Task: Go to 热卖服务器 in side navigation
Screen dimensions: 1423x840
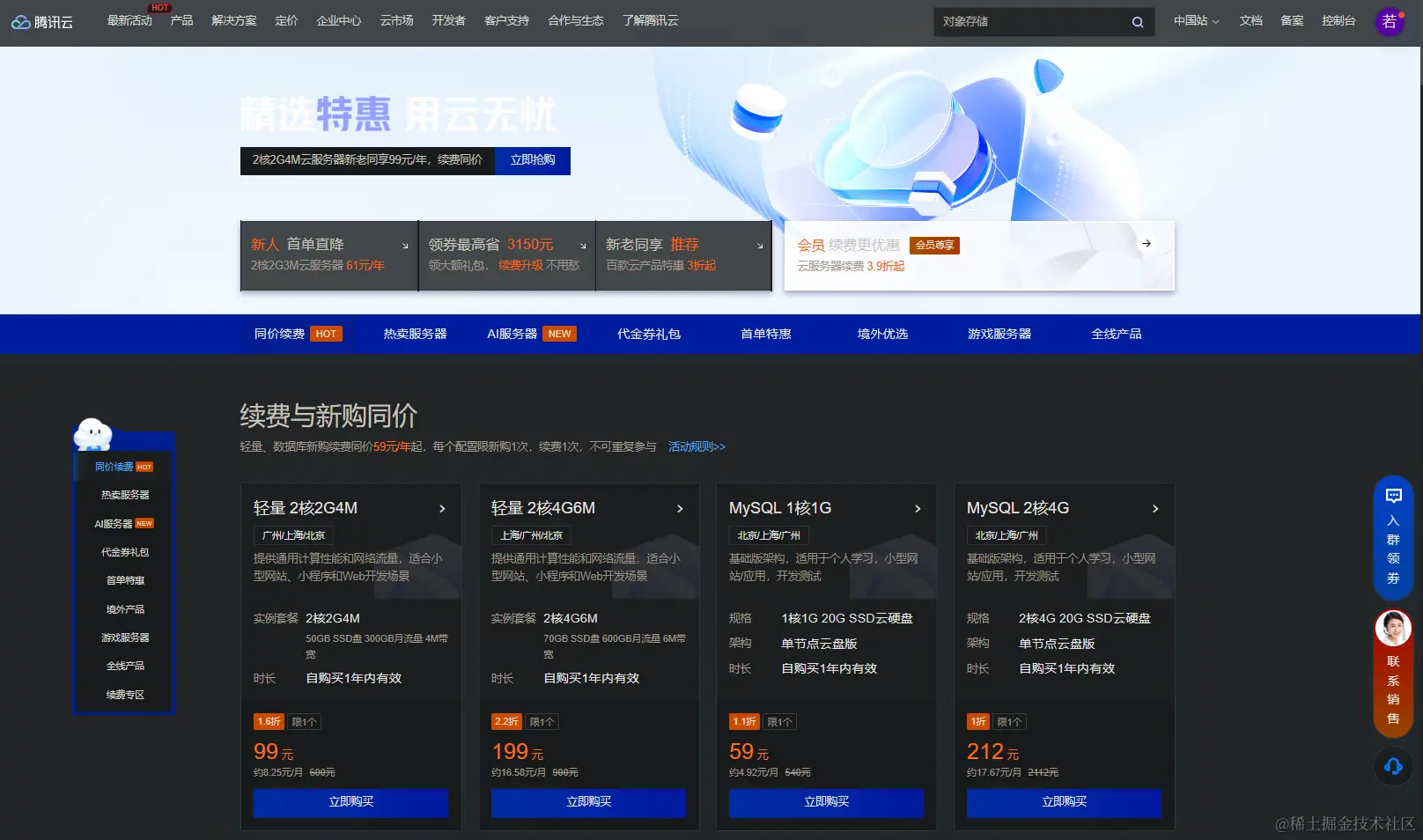Action: (125, 496)
